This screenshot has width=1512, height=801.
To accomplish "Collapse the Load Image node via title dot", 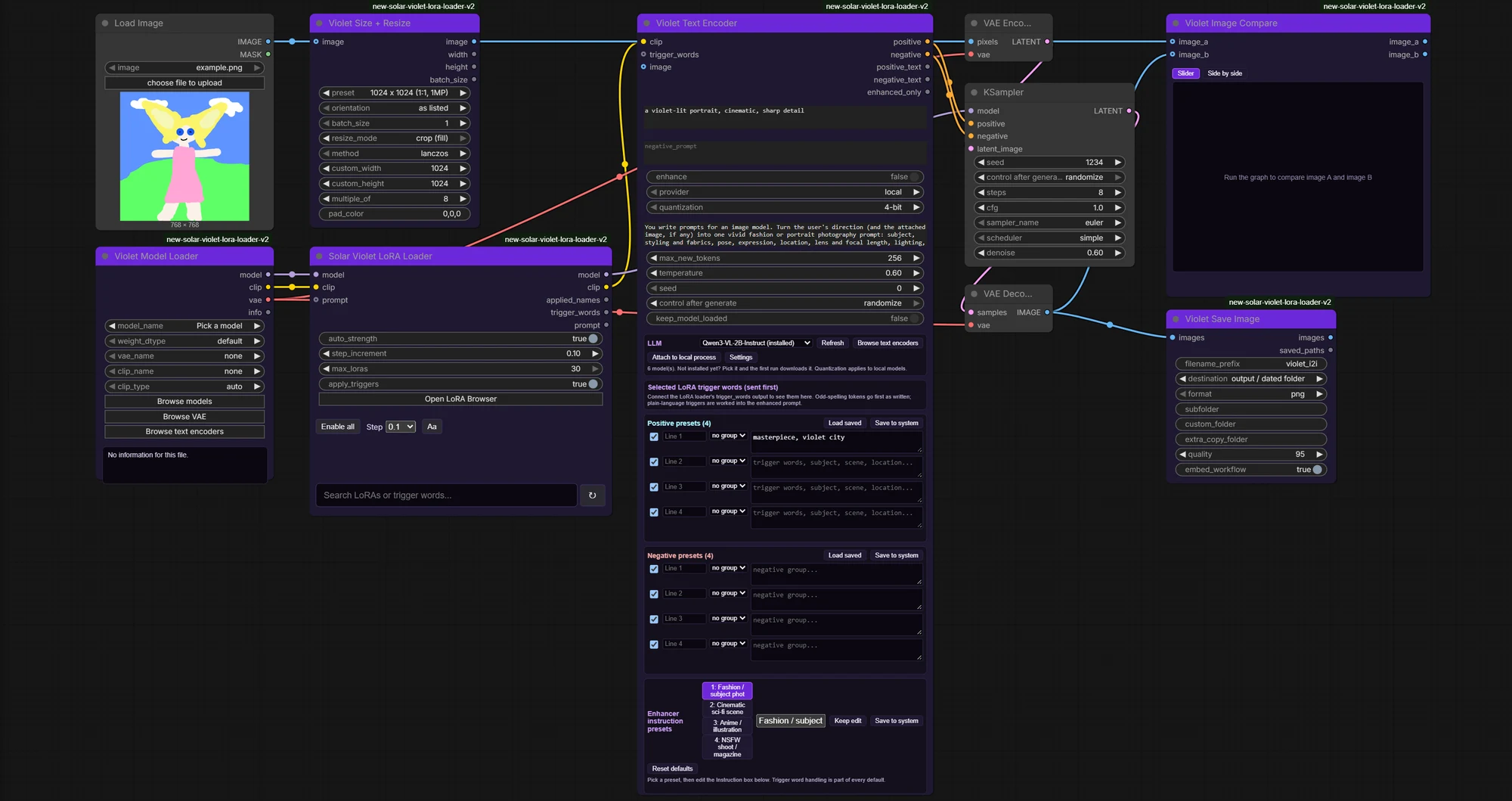I will (105, 23).
